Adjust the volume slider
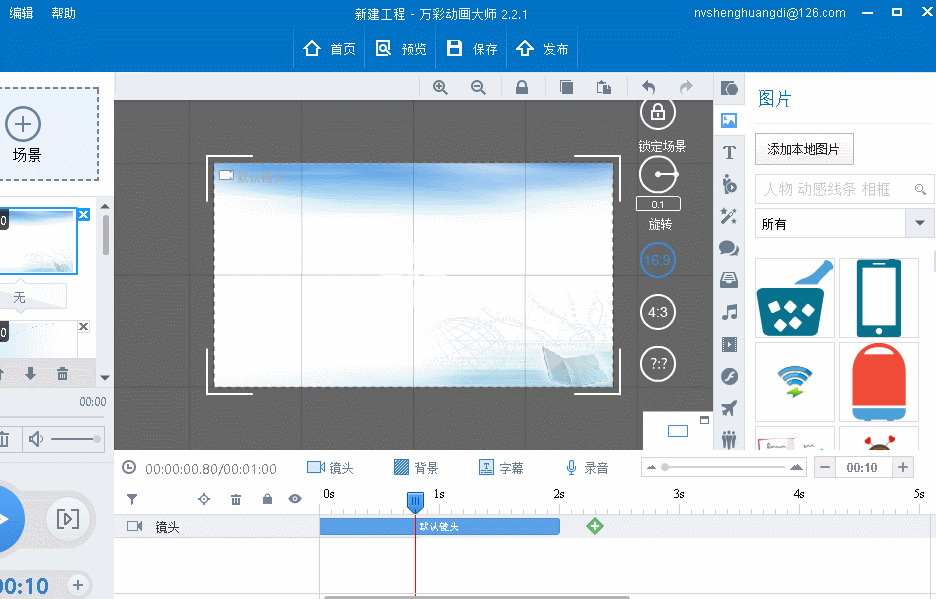936x599 pixels. (x=75, y=440)
